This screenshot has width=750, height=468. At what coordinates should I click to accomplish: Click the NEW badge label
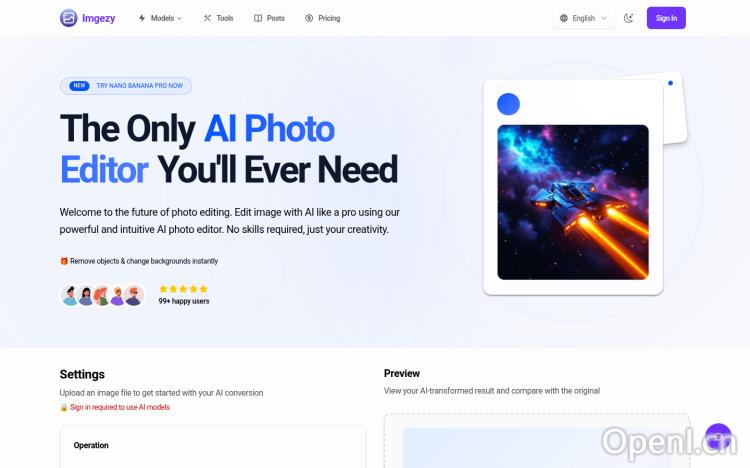point(79,86)
